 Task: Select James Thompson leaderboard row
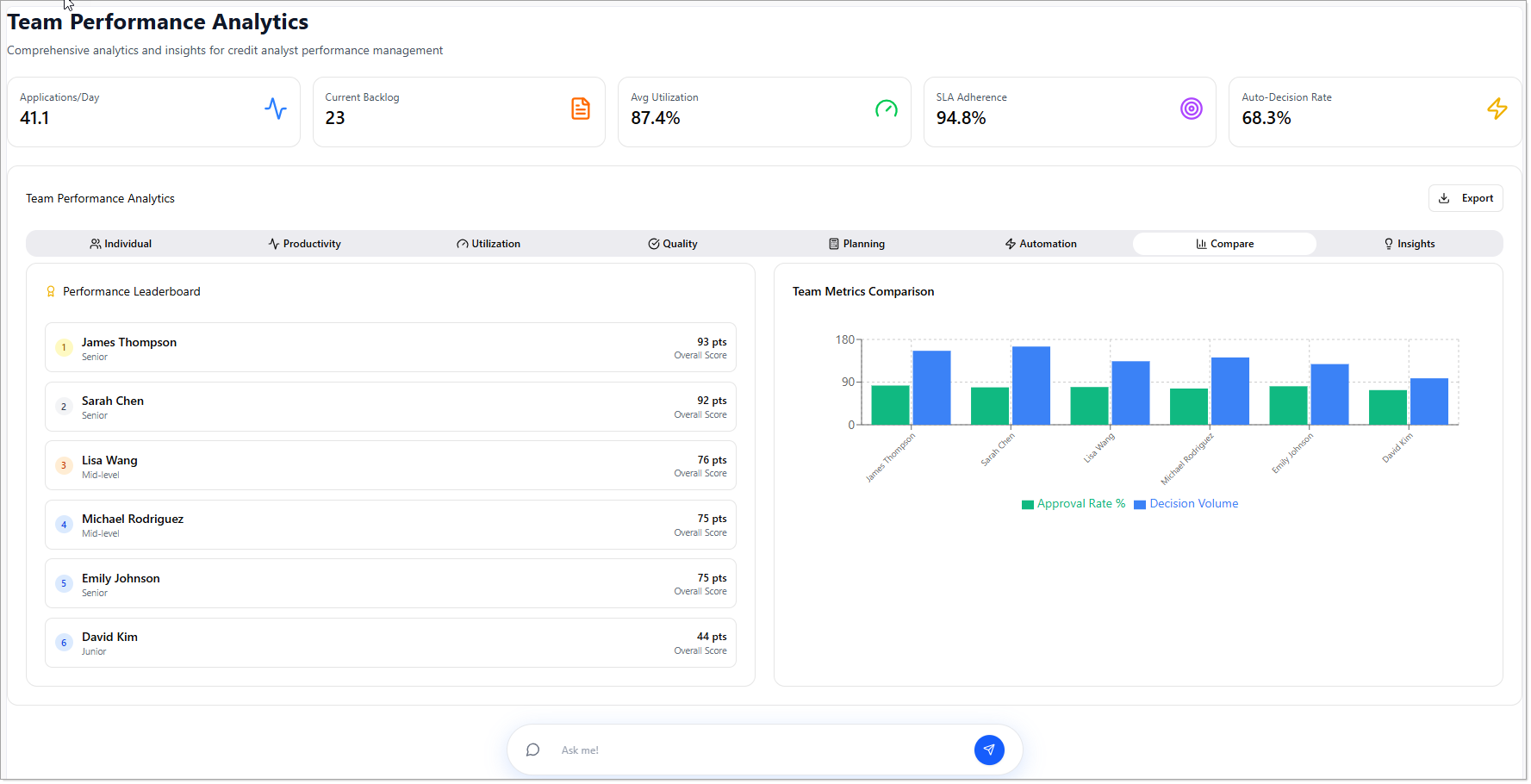[x=390, y=348]
